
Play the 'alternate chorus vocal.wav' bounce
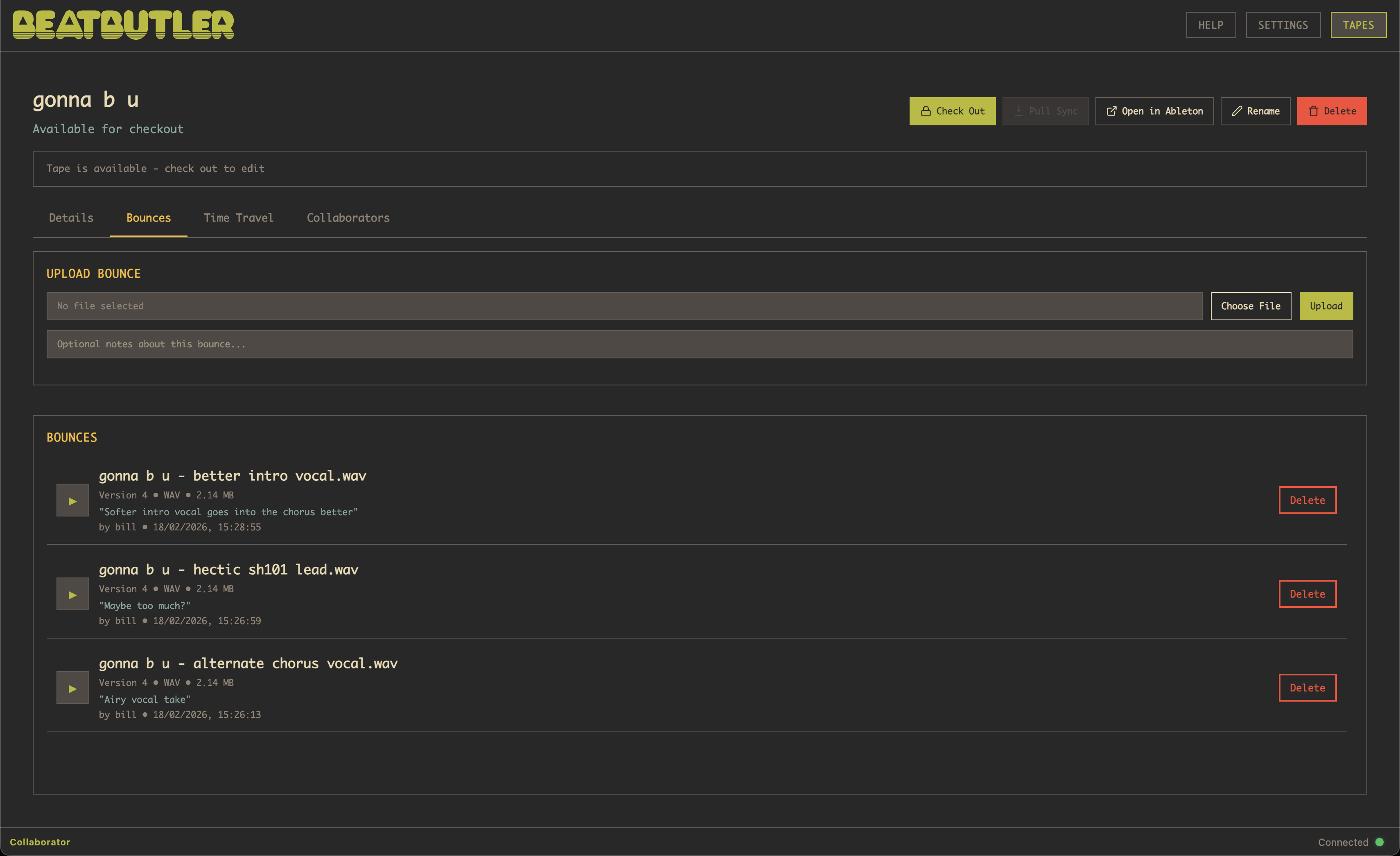(x=73, y=688)
